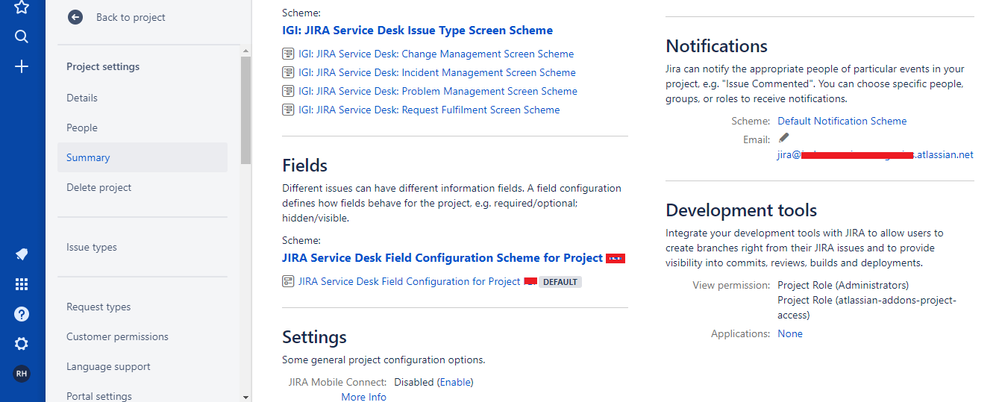The height and width of the screenshot is (402, 999).
Task: Click Enable link for JIRA Mobile Connect
Action: tap(456, 382)
